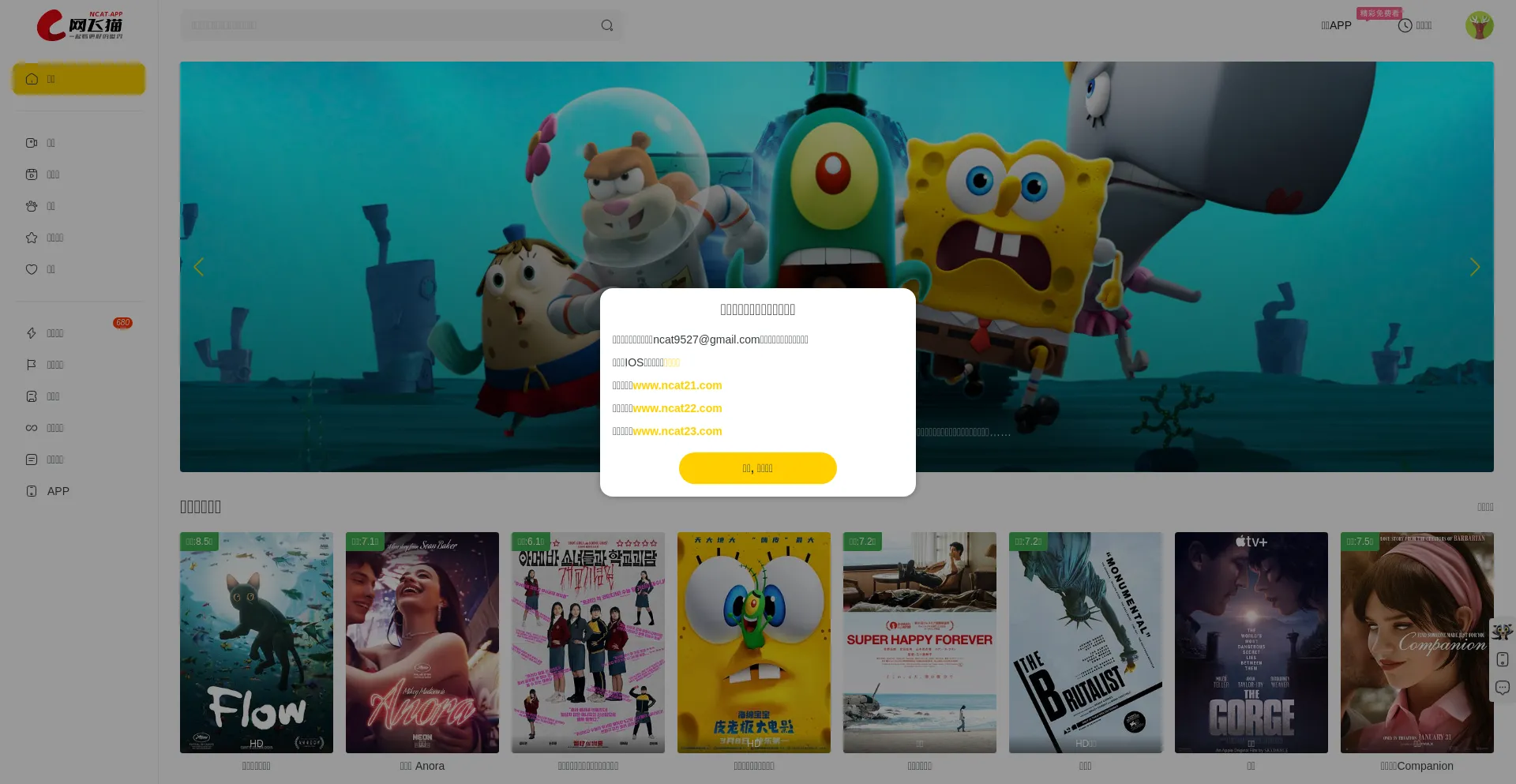Open the flag sidebar item

[79, 365]
